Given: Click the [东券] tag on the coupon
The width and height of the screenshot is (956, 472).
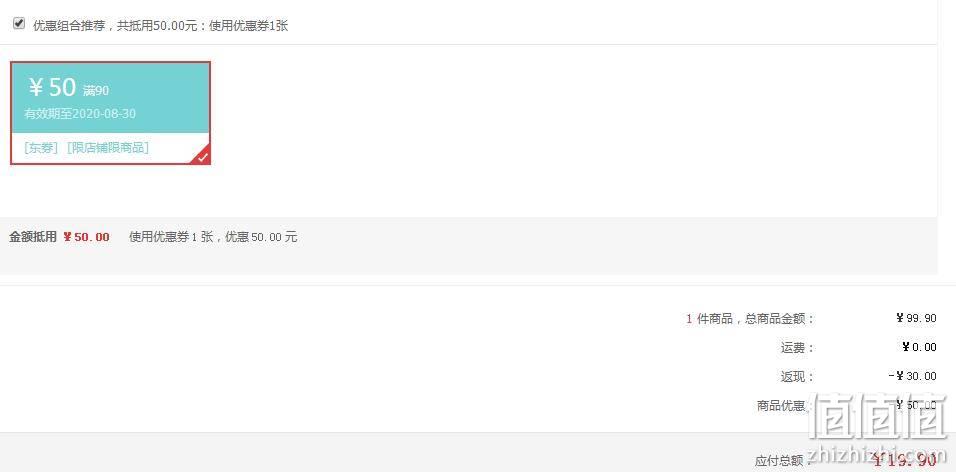Looking at the screenshot, I should coord(41,148).
